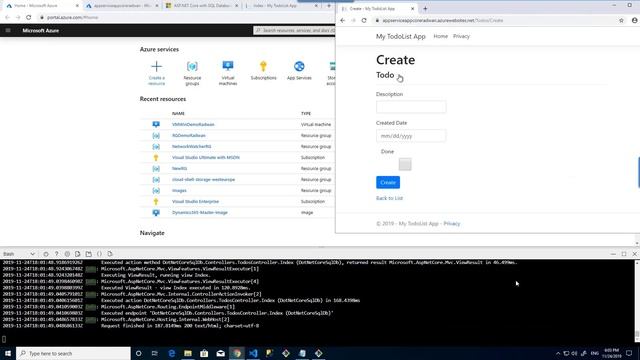This screenshot has height=360, width=640.
Task: Click the blue Create button
Action: tap(388, 182)
